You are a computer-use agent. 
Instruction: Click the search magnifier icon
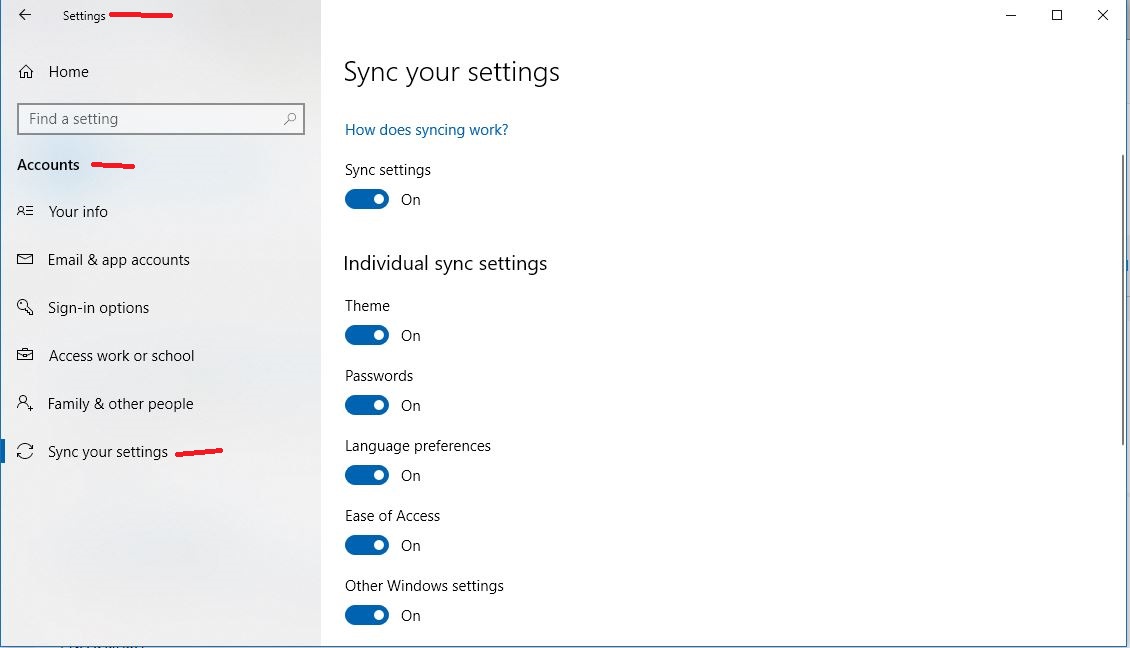pyautogui.click(x=290, y=119)
